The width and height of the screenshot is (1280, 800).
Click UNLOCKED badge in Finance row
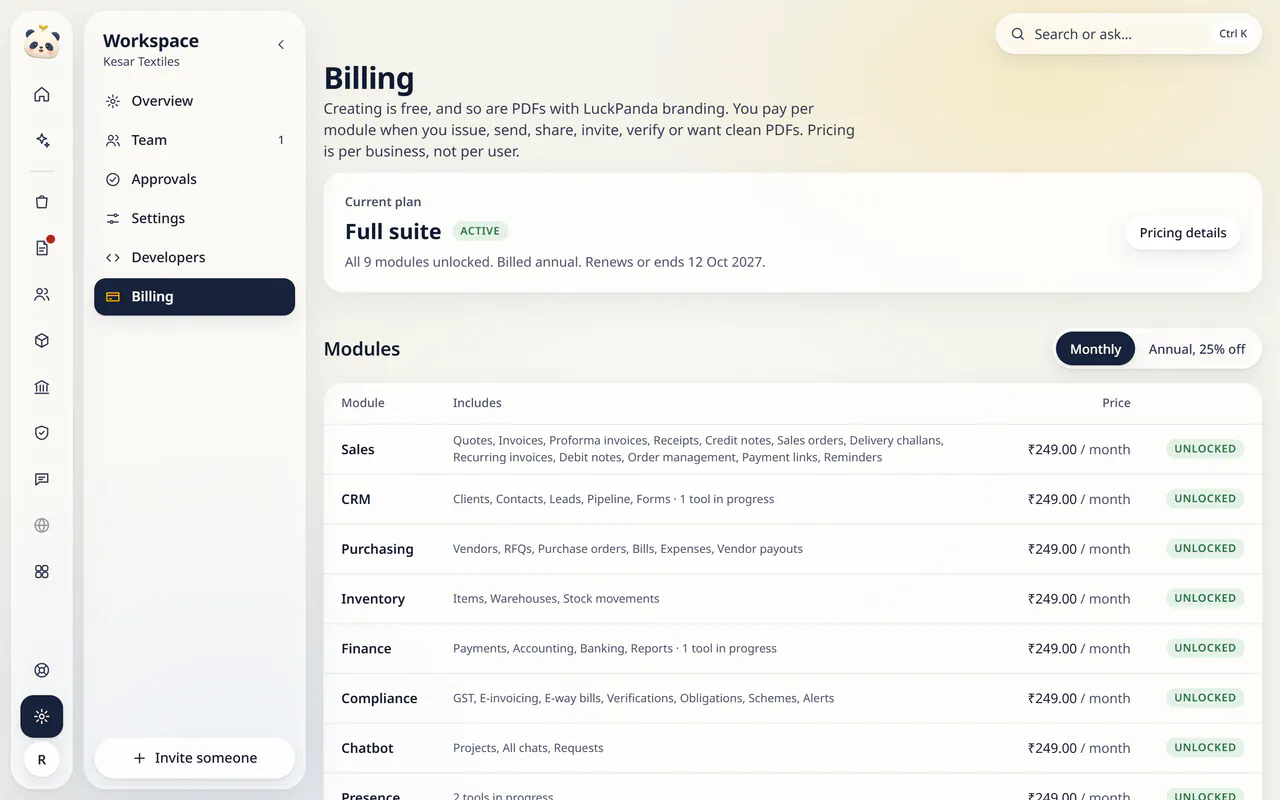1205,648
